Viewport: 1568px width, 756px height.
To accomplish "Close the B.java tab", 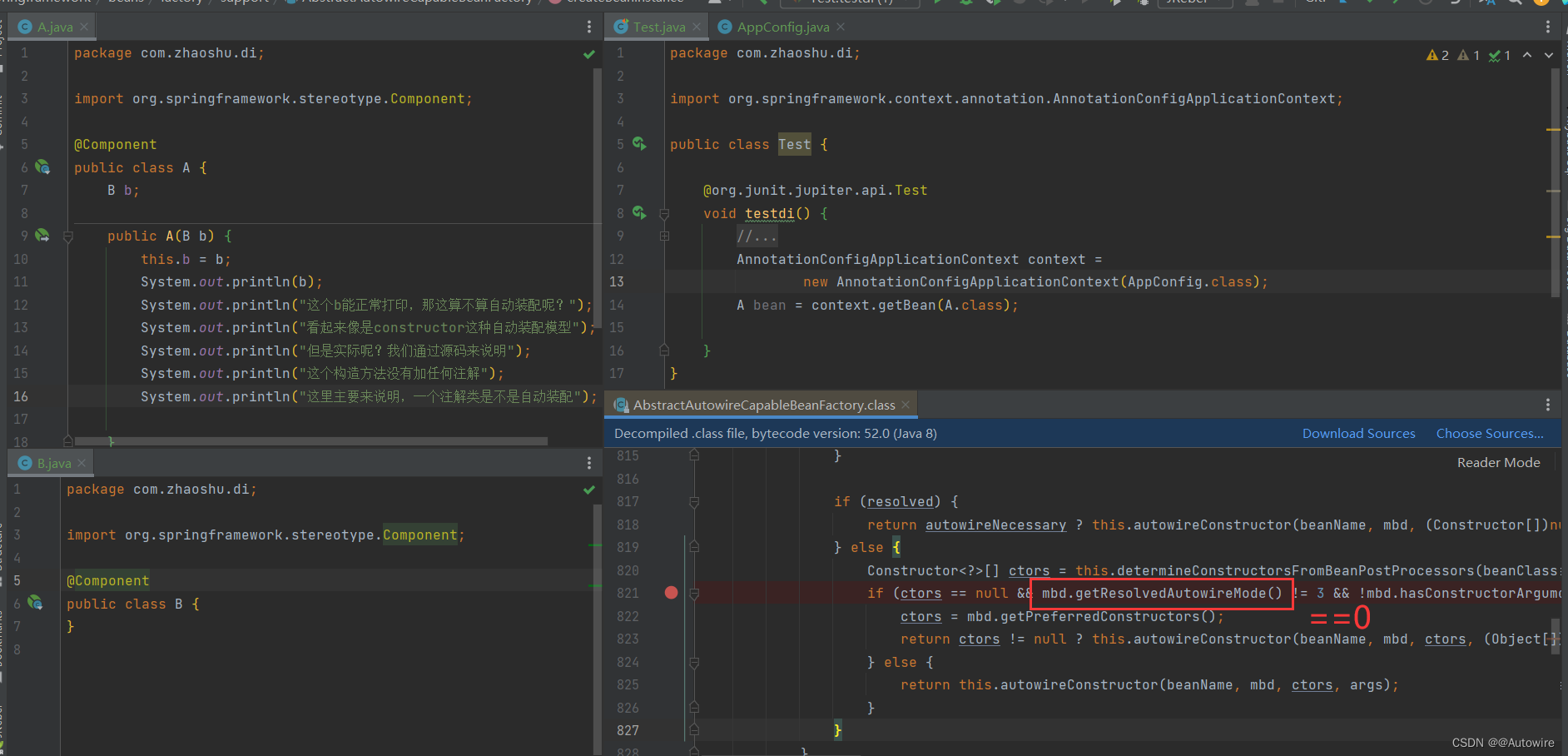I will click(x=82, y=463).
